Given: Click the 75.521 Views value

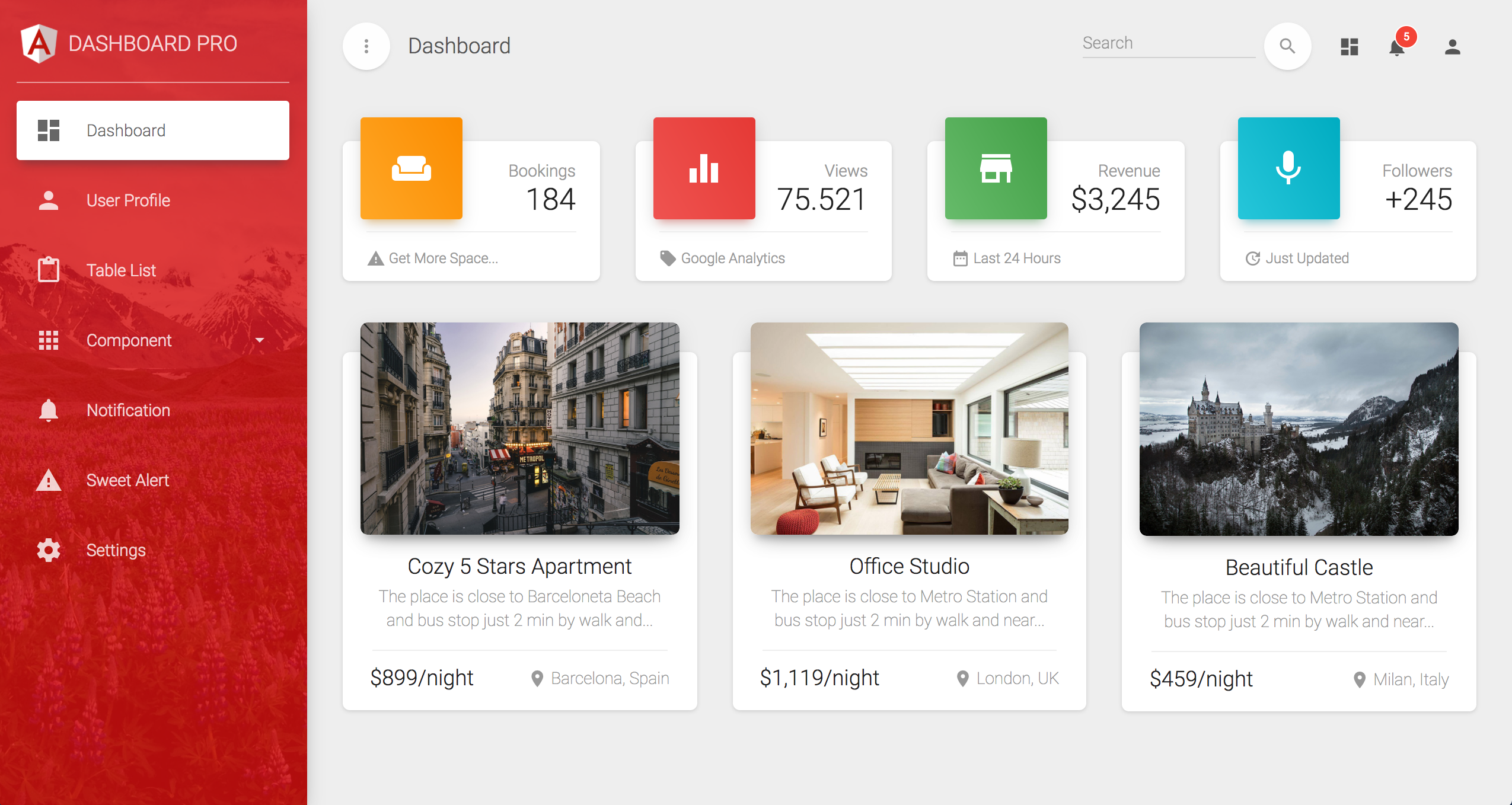Looking at the screenshot, I should [822, 199].
